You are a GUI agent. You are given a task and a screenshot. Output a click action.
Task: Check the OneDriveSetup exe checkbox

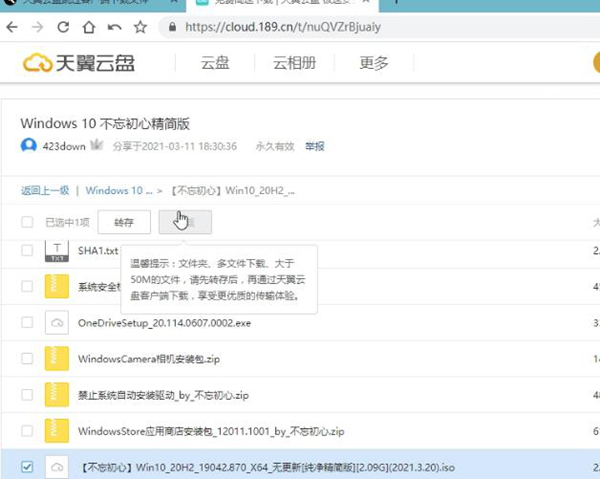(27, 323)
